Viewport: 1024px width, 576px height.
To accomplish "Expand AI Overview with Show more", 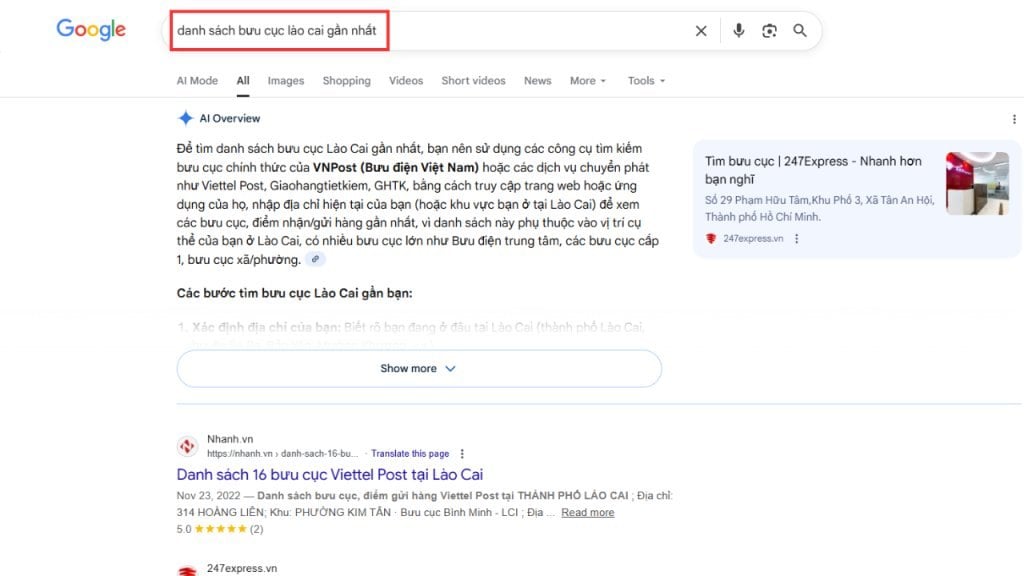I will pyautogui.click(x=418, y=368).
